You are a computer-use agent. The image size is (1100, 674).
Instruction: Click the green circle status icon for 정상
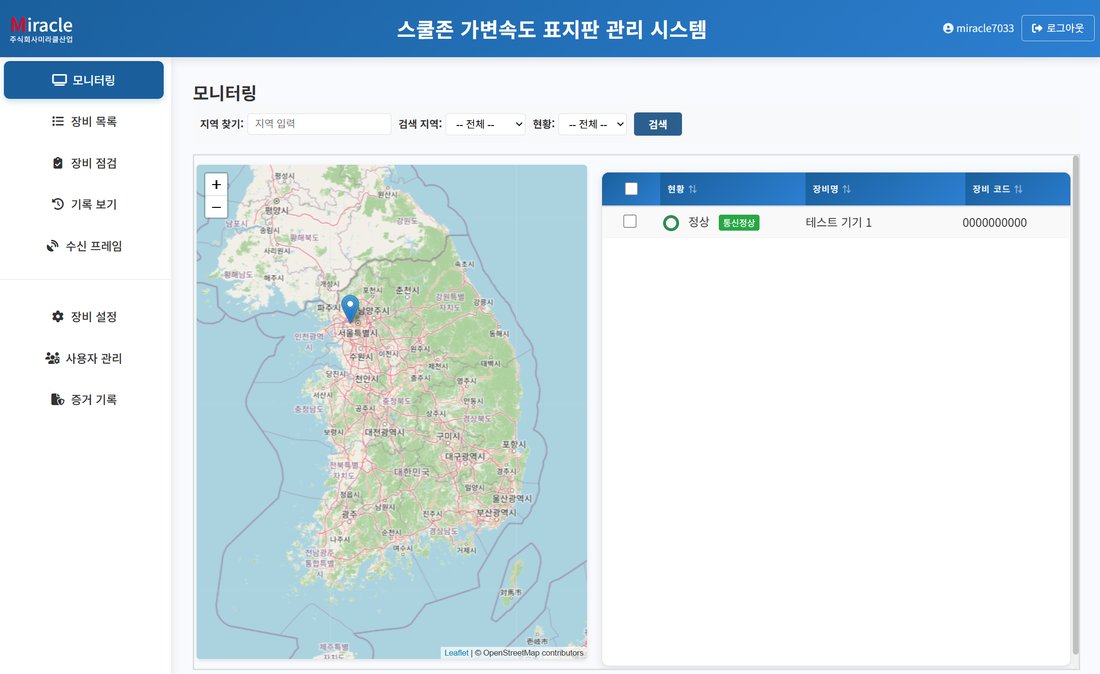point(671,223)
